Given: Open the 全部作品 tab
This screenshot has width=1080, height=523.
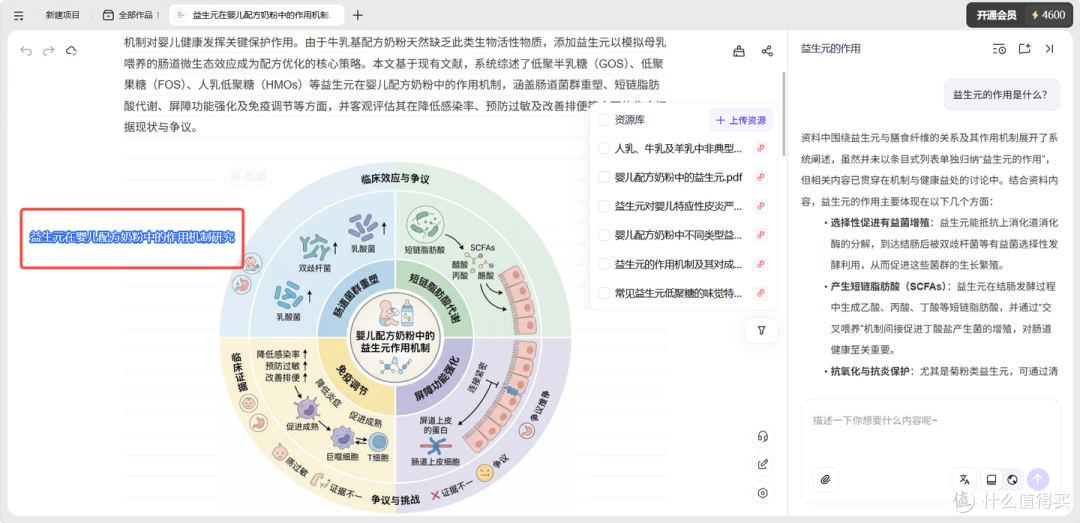Looking at the screenshot, I should [130, 15].
